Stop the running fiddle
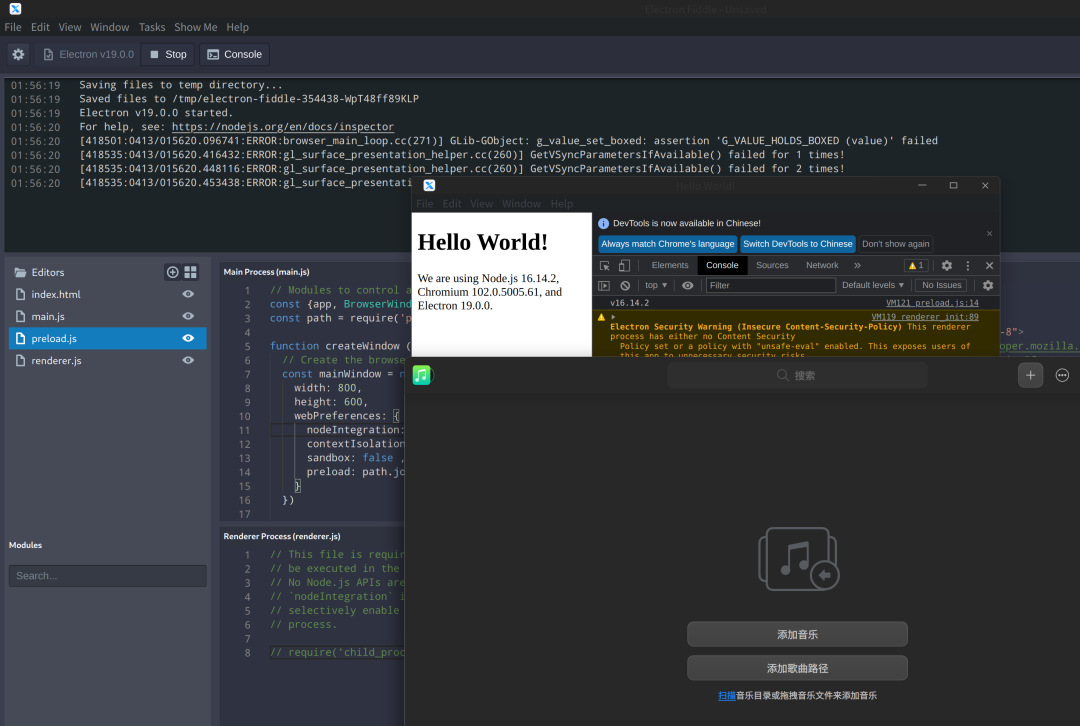The image size is (1080, 726). [x=168, y=54]
